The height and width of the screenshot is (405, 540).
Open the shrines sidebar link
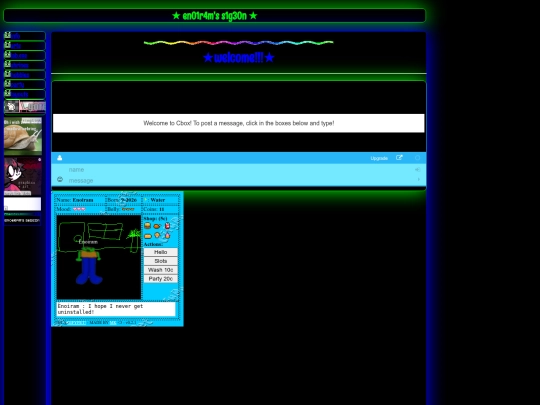point(24,65)
